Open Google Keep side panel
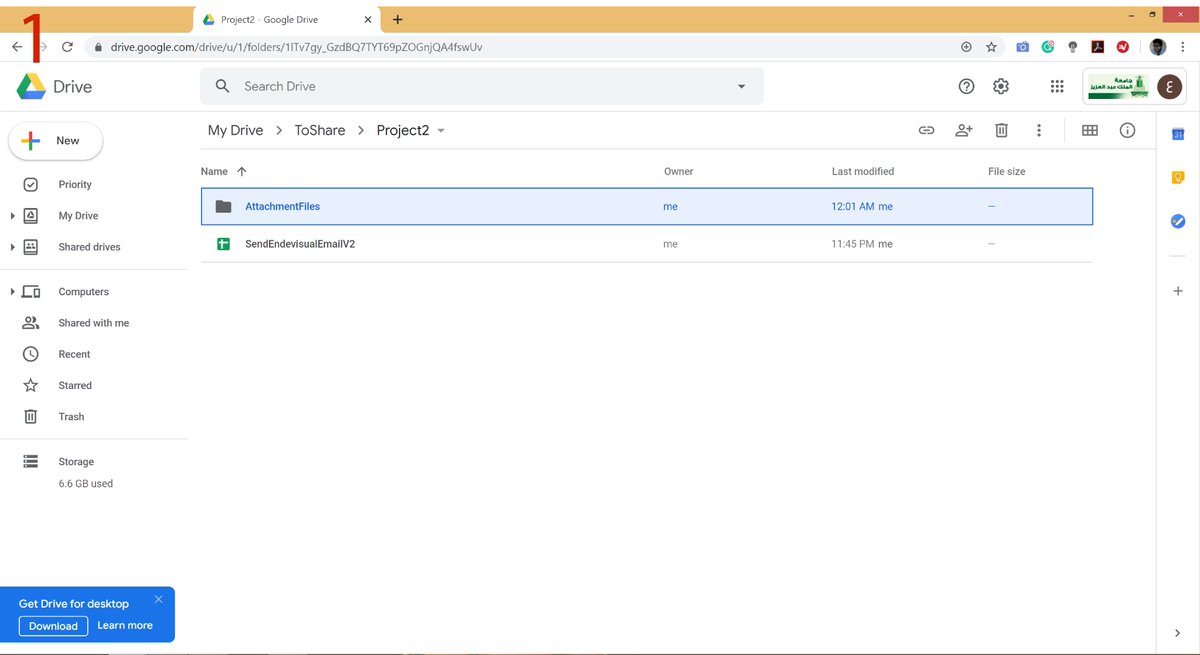Screen dimensions: 1200x655 1178,178
